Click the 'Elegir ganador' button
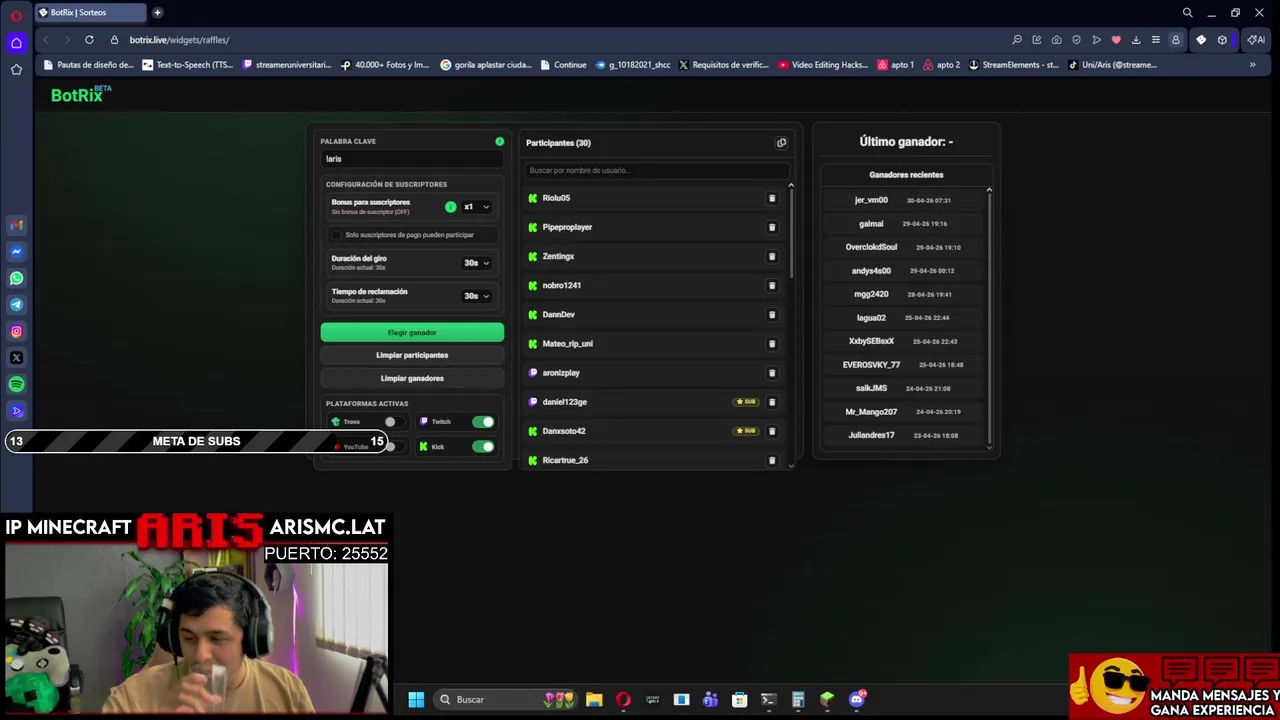This screenshot has height=720, width=1280. (x=412, y=332)
